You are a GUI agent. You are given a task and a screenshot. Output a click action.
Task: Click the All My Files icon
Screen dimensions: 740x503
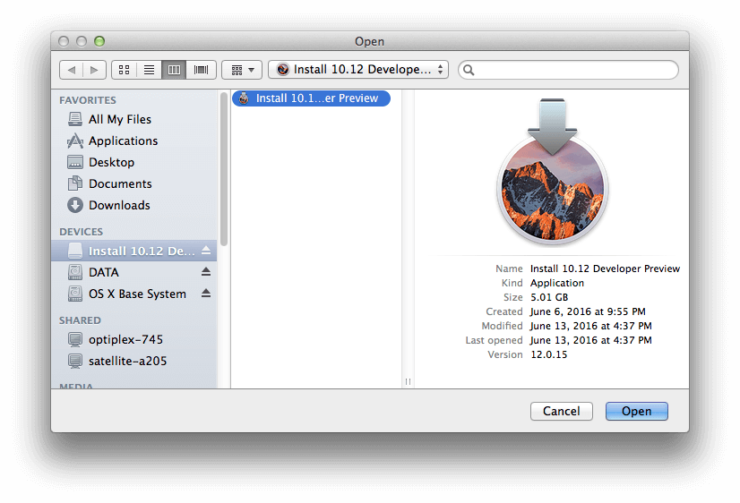75,119
